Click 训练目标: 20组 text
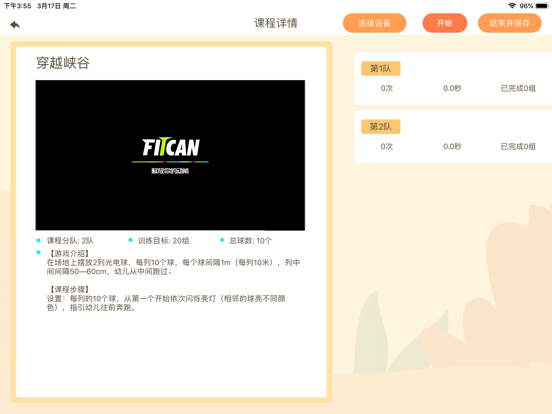This screenshot has height=414, width=552. point(163,241)
